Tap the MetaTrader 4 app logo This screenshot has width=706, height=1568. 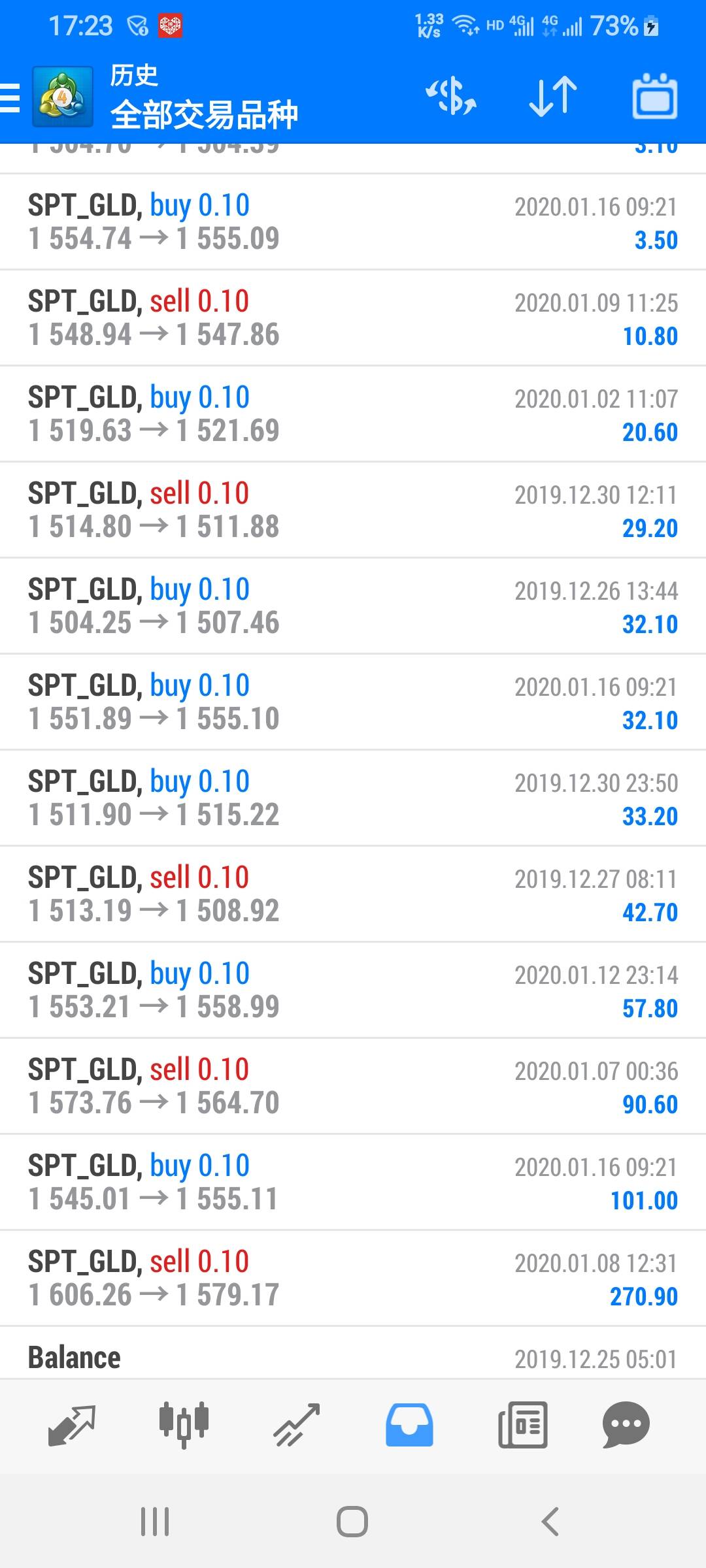[62, 98]
